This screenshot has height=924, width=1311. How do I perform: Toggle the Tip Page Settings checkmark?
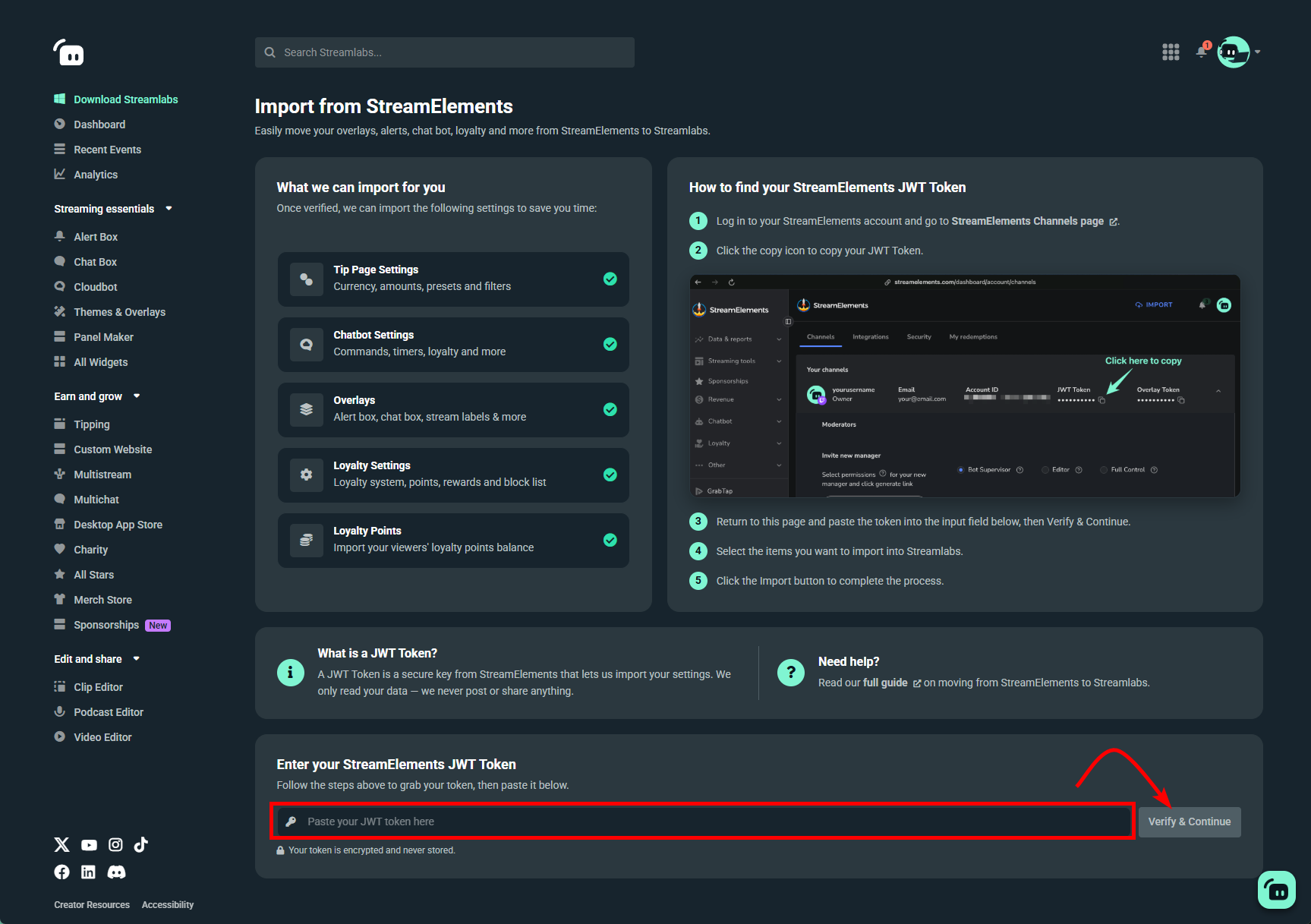point(610,279)
